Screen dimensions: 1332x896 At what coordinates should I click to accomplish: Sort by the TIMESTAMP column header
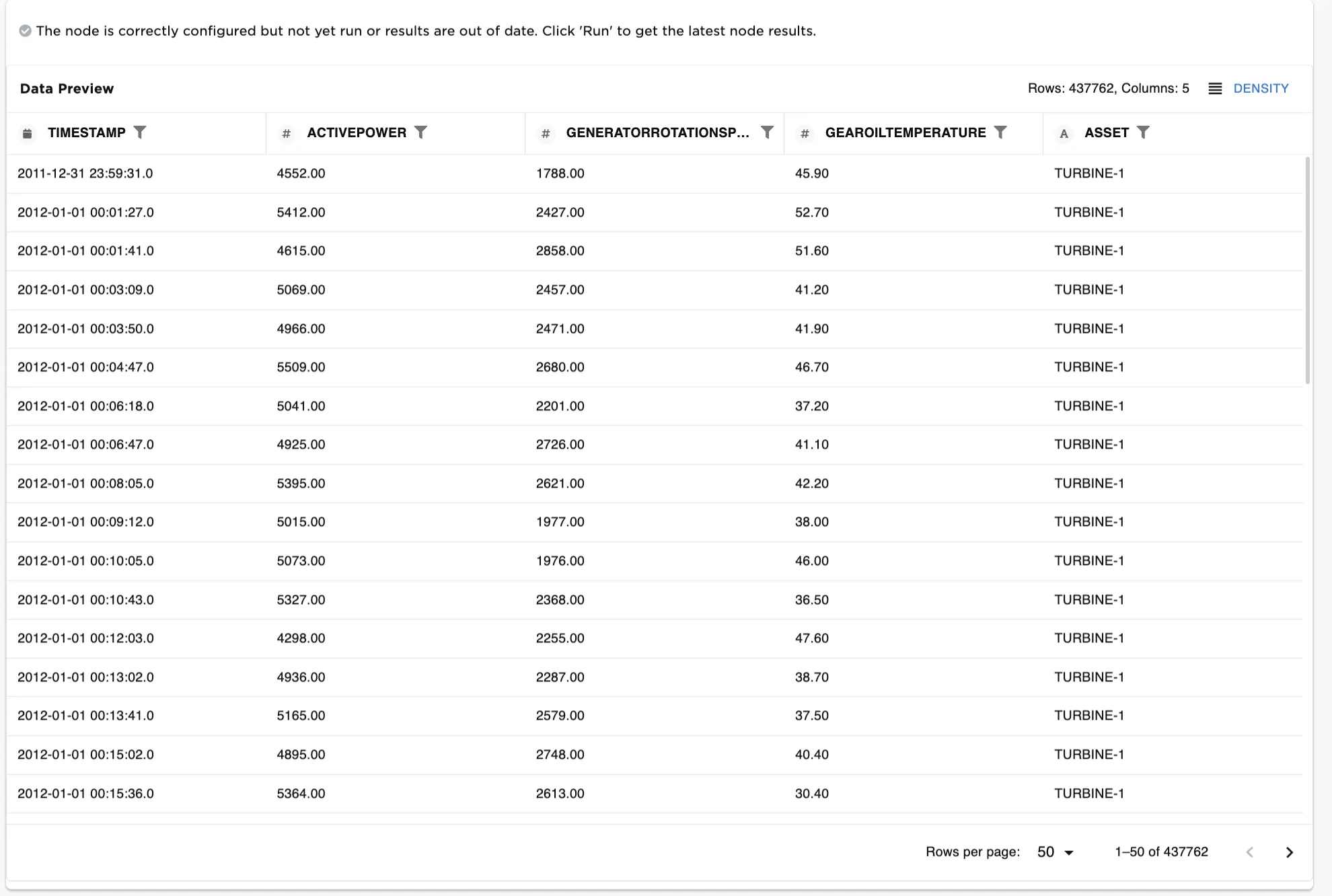pyautogui.click(x=87, y=133)
